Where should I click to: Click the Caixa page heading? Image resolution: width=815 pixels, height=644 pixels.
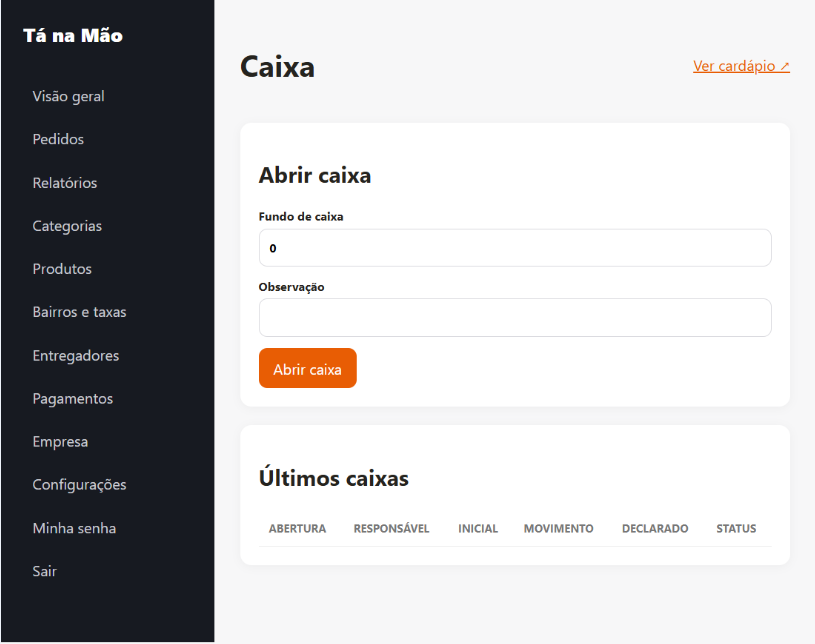[x=278, y=67]
